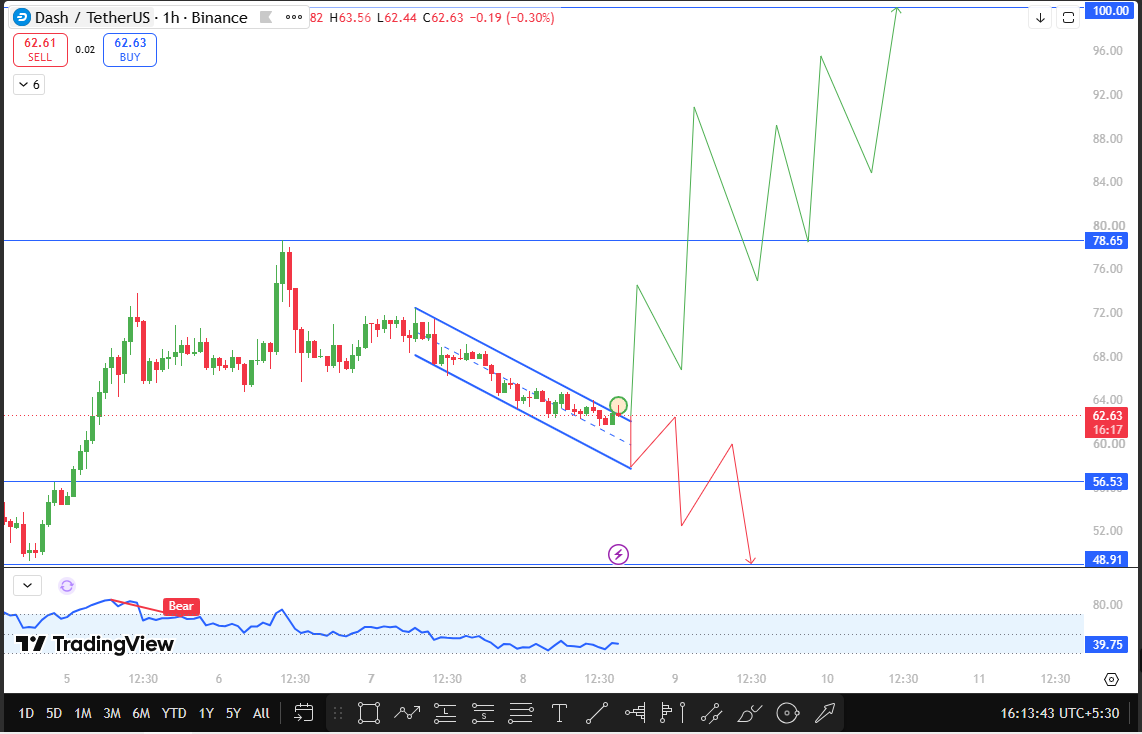This screenshot has height=734, width=1142.
Task: Expand the indicators legend showing 6
Action: [x=29, y=85]
